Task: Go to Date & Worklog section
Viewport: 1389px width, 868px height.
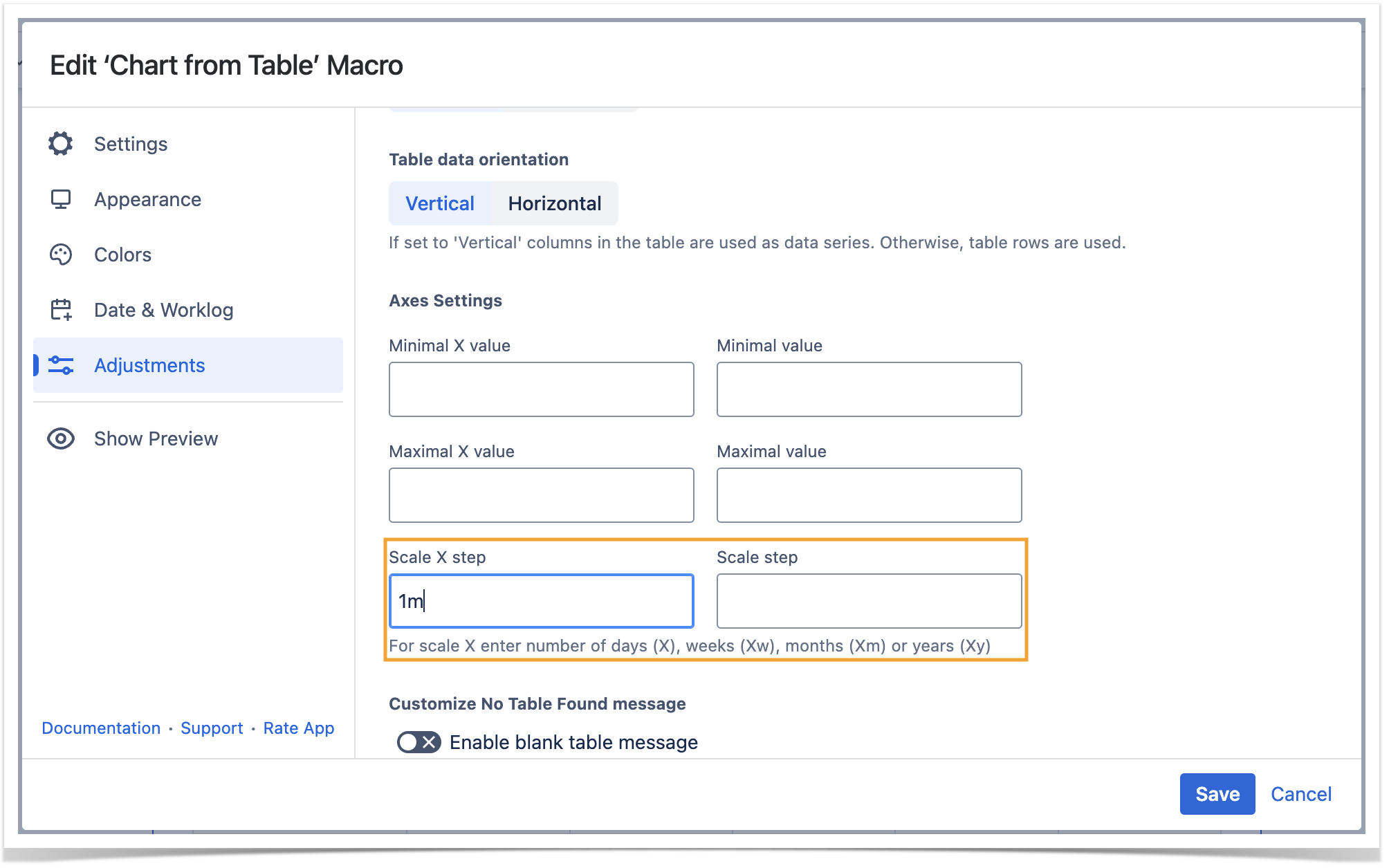Action: 163,310
